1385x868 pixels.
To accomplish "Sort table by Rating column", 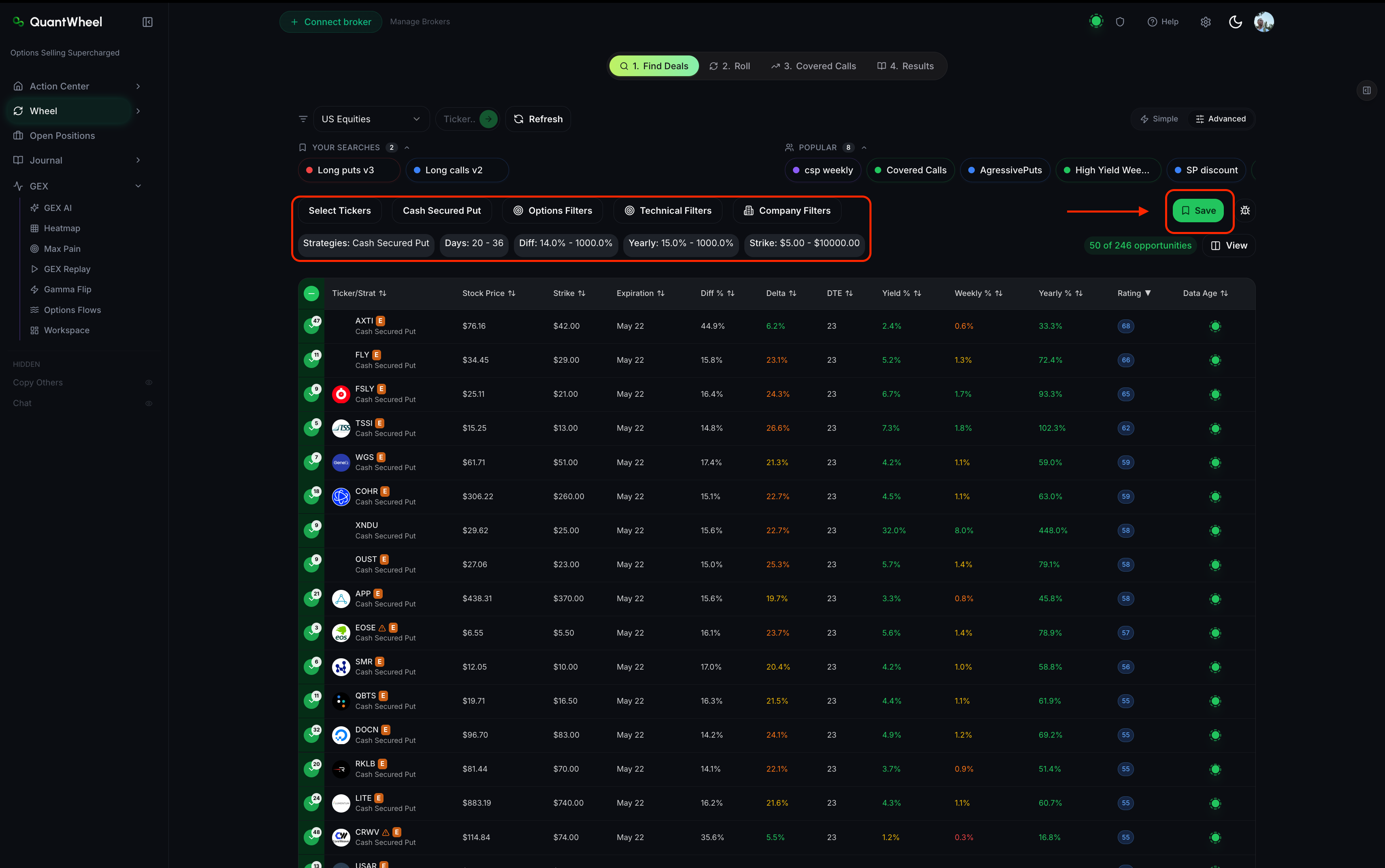I will click(1134, 294).
